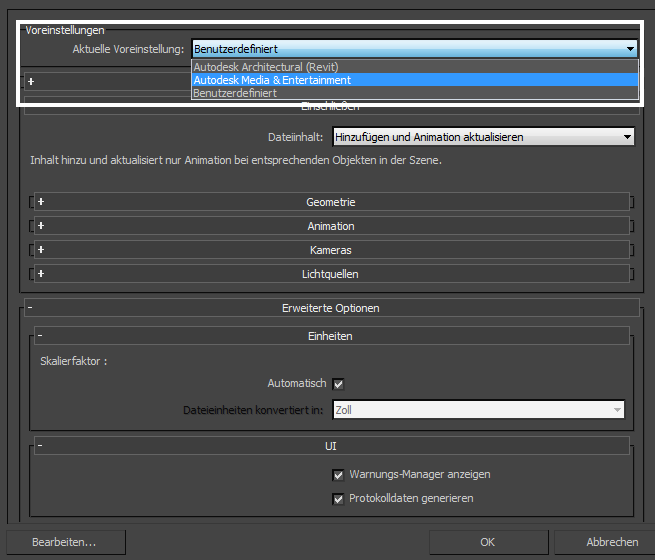The height and width of the screenshot is (560, 655).
Task: Select Autodesk Architectural (Revit) preset
Action: tap(415, 67)
